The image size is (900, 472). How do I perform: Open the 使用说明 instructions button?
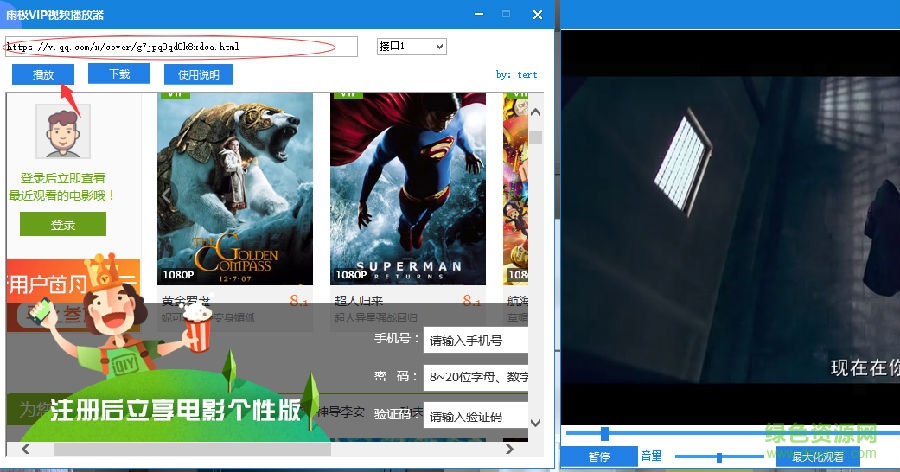pos(198,75)
